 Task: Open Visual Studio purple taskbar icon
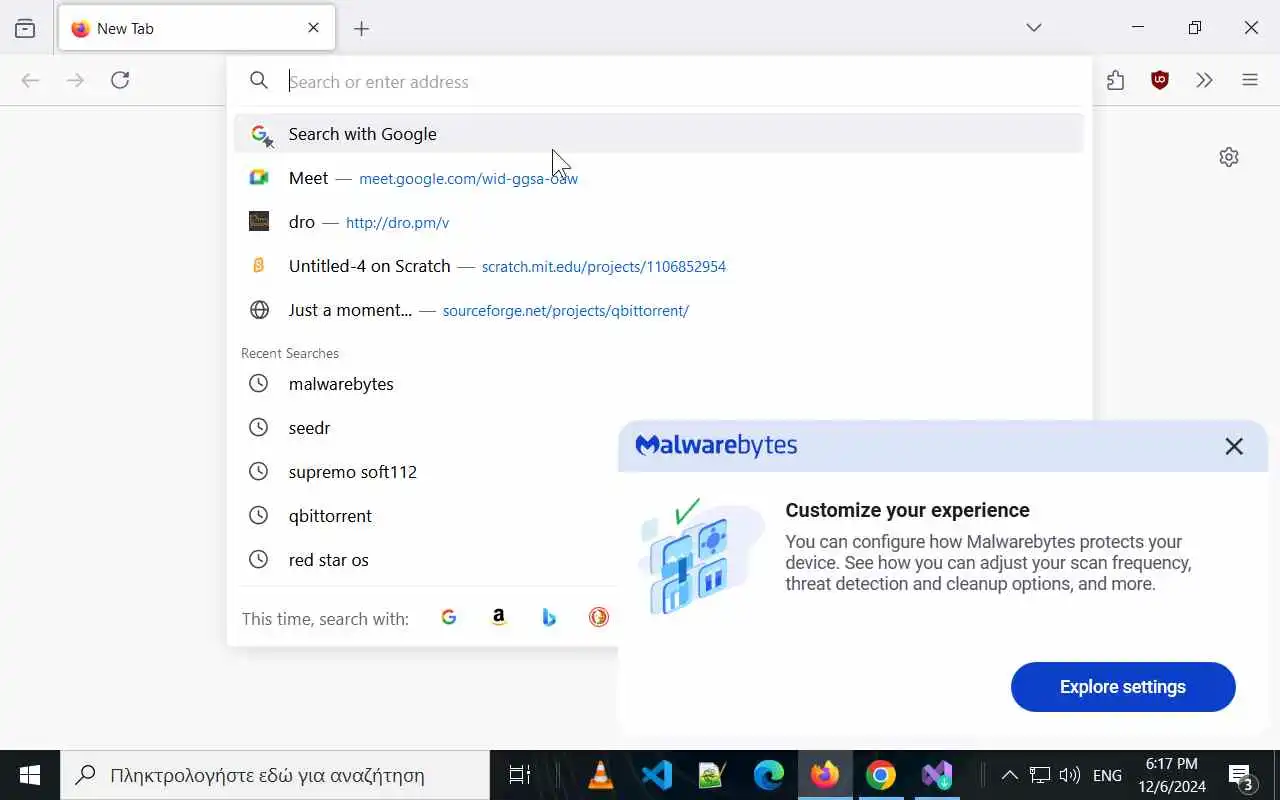pyautogui.click(x=937, y=775)
